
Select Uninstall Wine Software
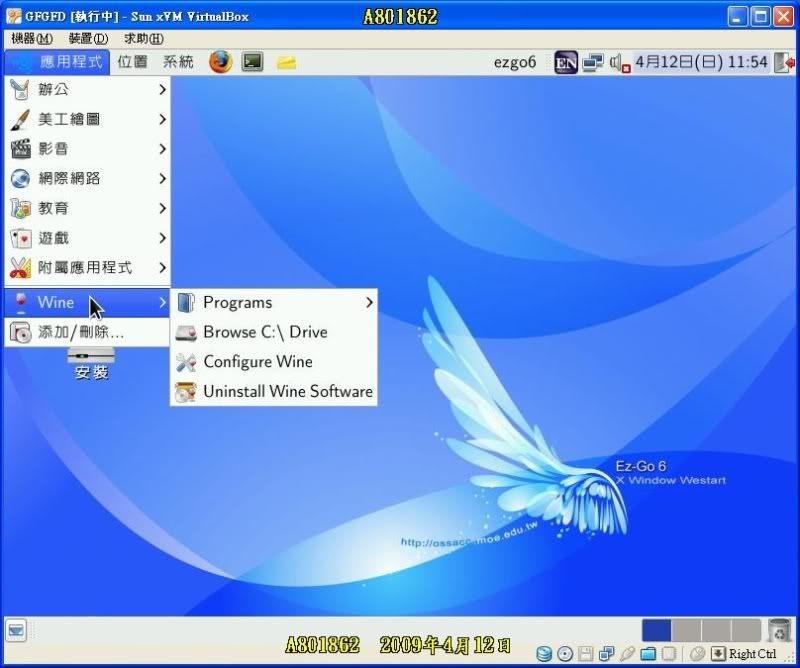tap(274, 391)
